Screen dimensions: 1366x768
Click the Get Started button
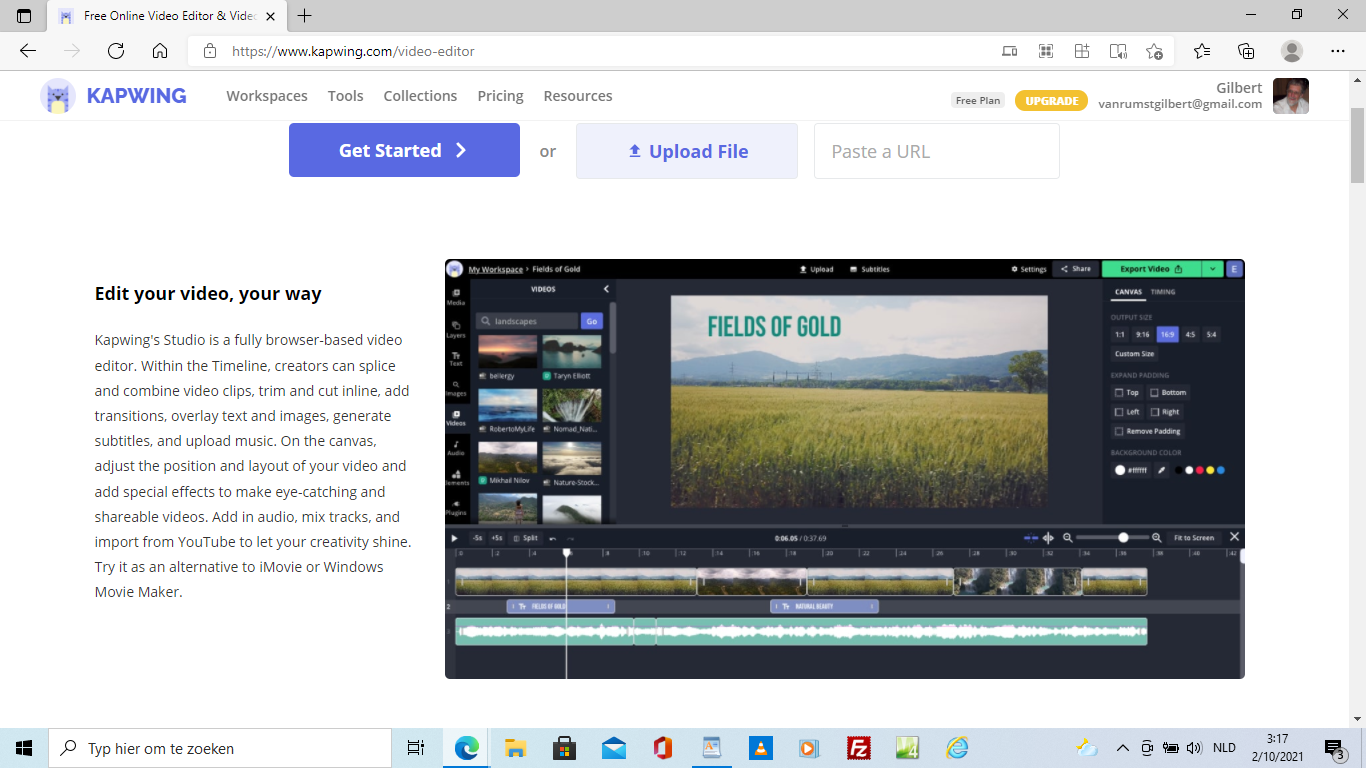click(404, 150)
